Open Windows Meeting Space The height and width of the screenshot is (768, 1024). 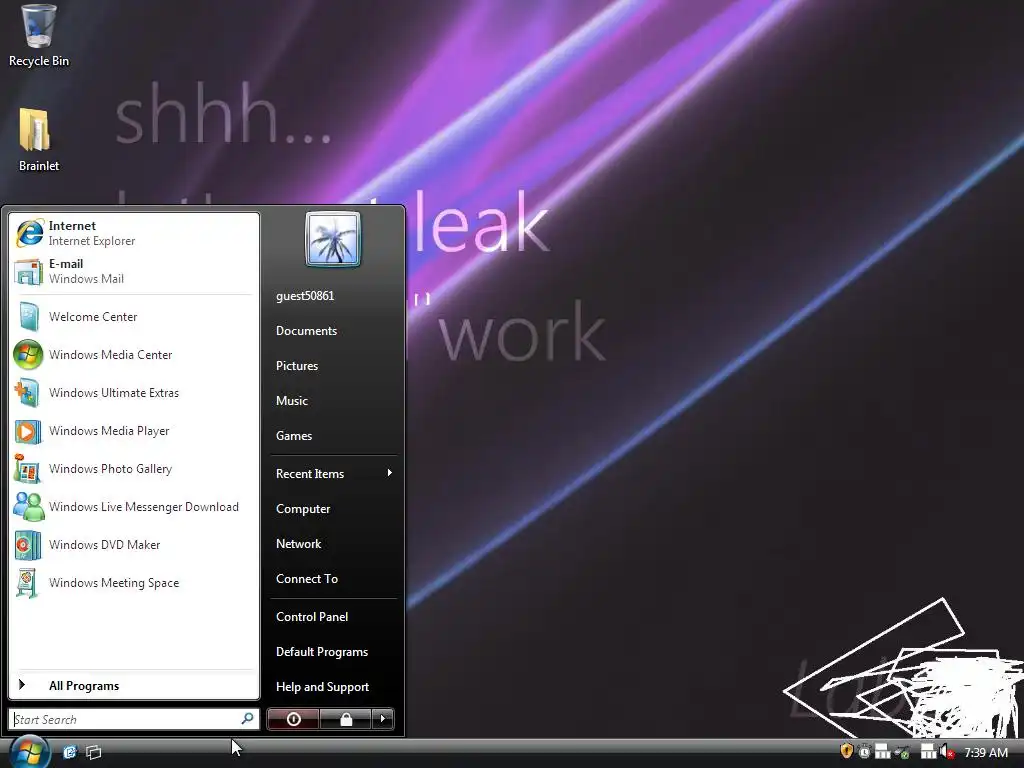point(134,583)
